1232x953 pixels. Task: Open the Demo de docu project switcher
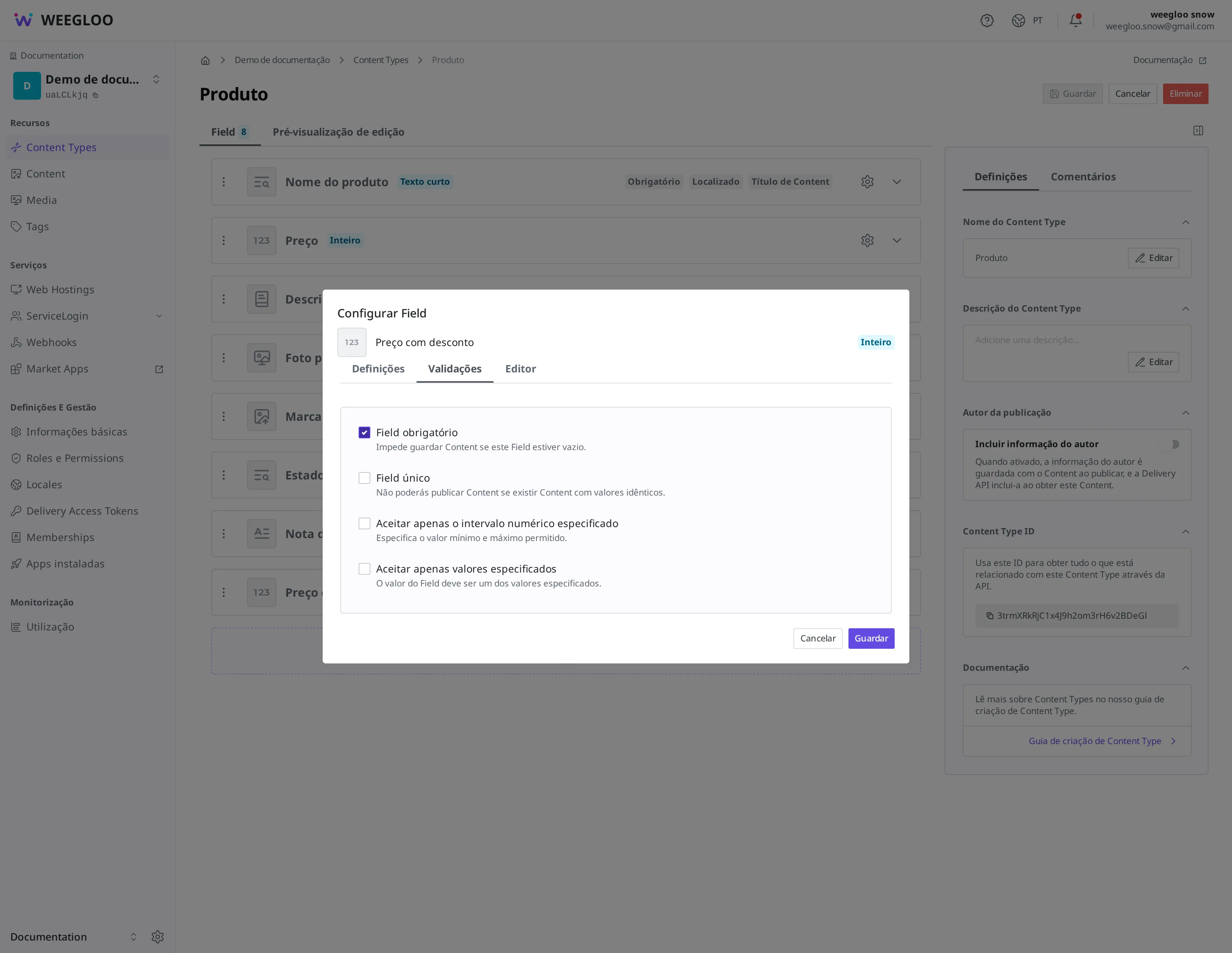(x=87, y=86)
